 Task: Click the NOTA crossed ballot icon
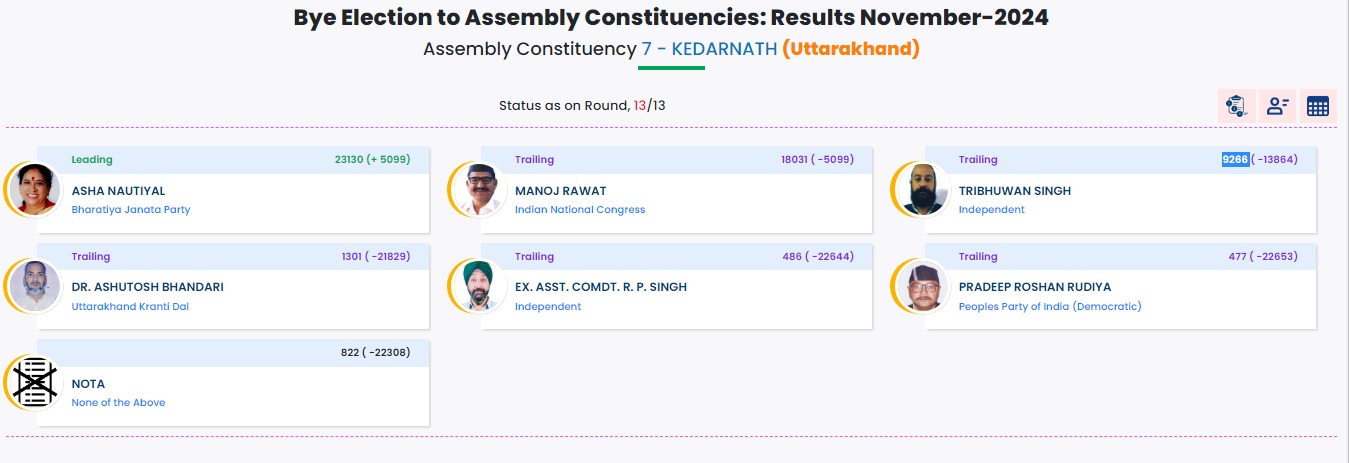35,383
